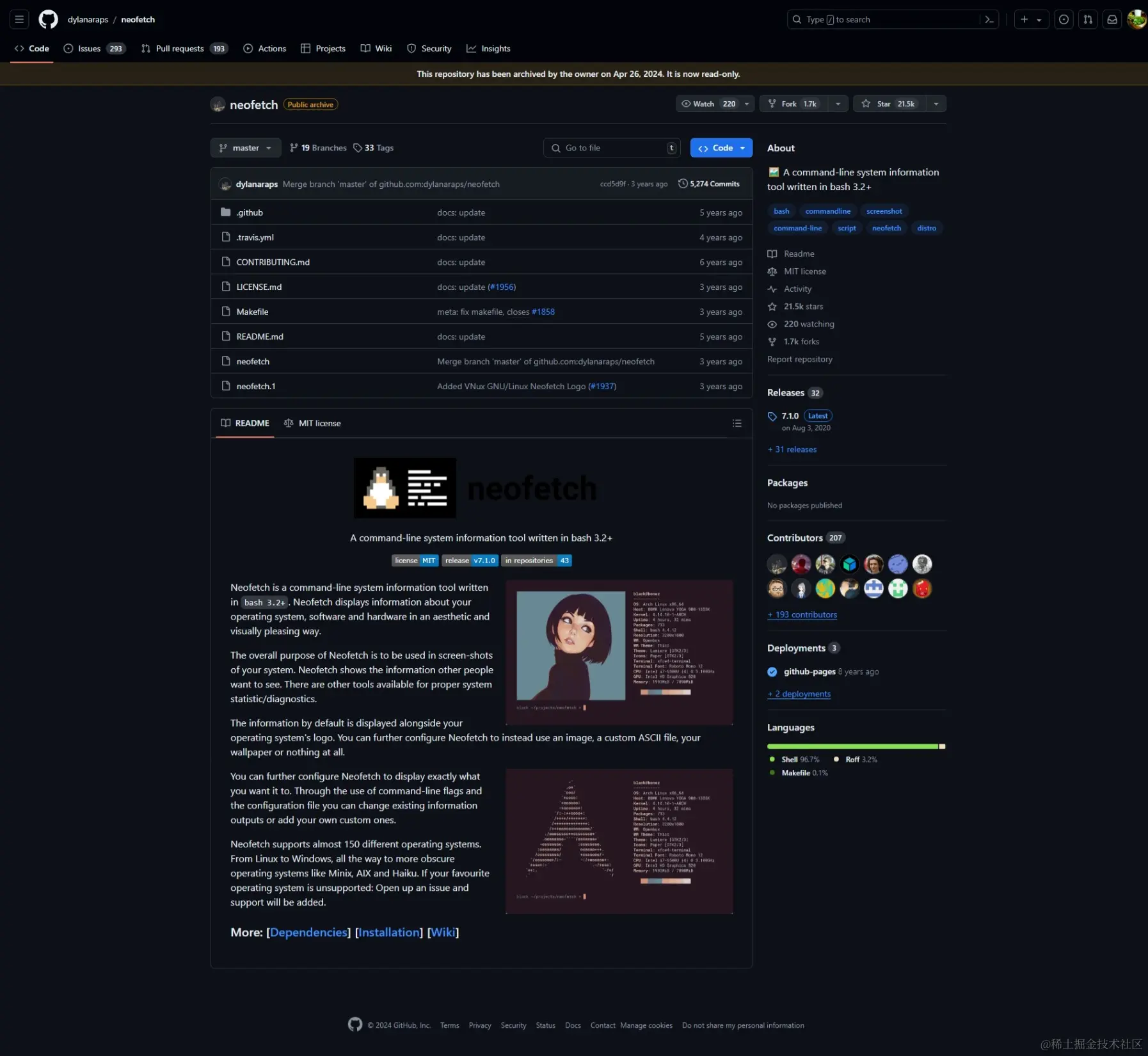Expand the Watch options dropdown arrow
Image resolution: width=1148 pixels, height=1056 pixels.
747,104
